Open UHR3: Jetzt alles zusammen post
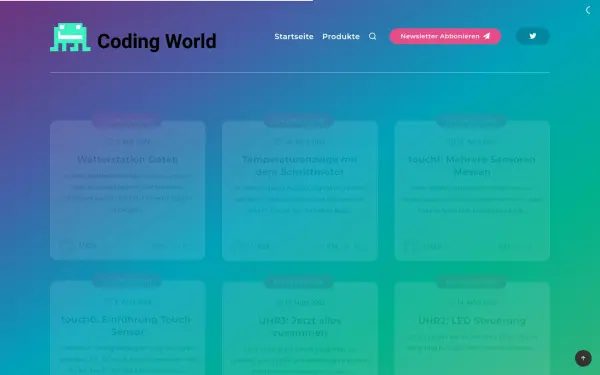 click(300, 326)
